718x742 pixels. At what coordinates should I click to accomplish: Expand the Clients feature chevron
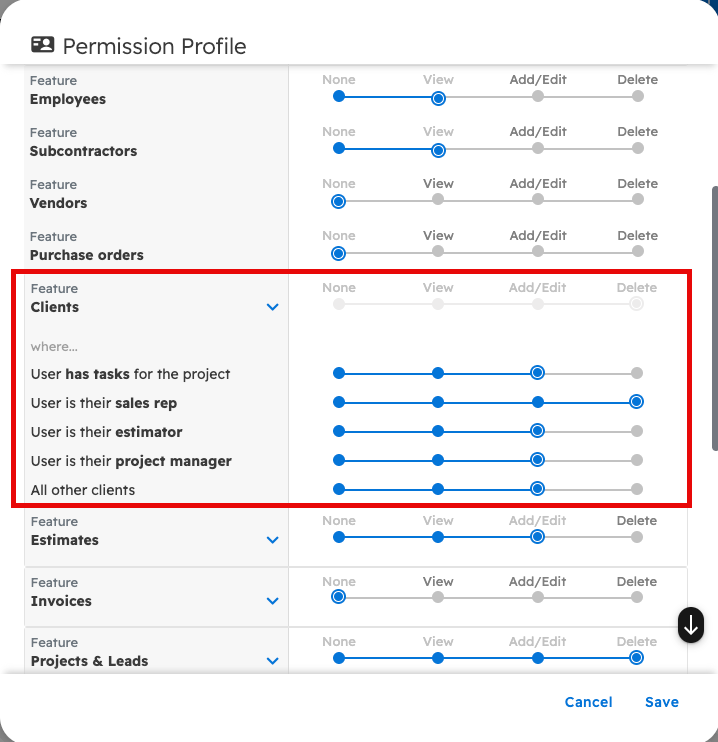pos(273,307)
